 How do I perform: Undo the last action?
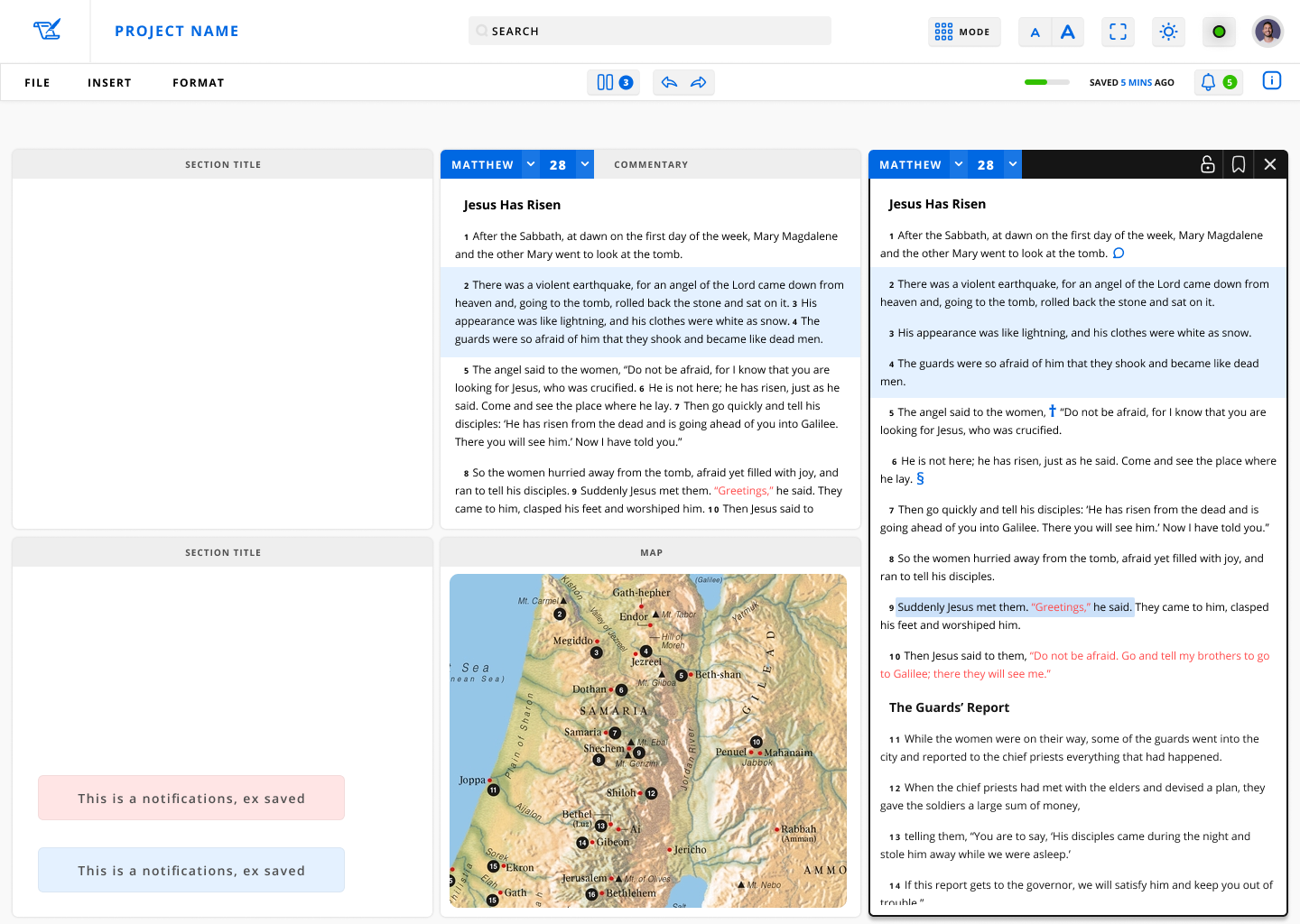coord(669,82)
